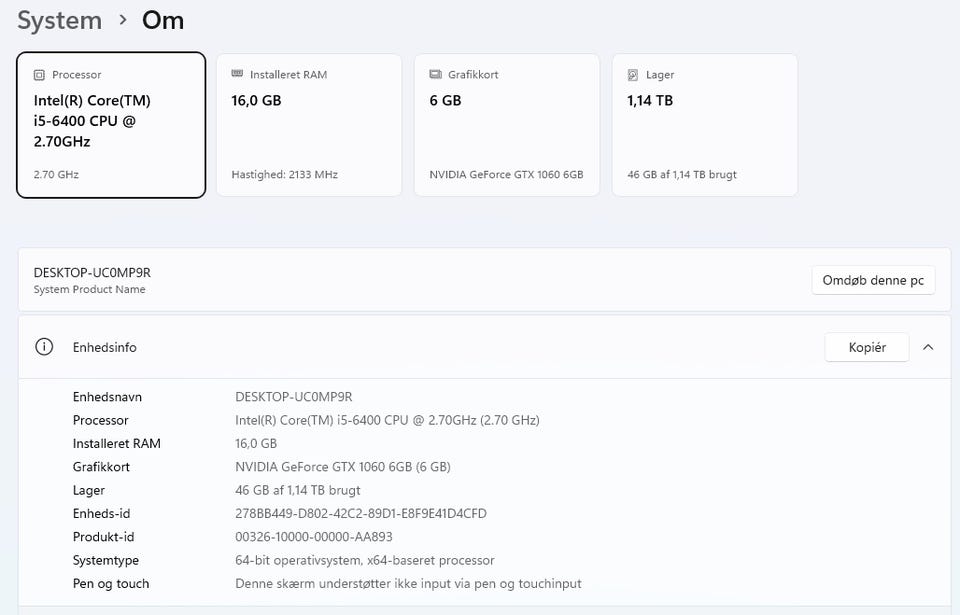The width and height of the screenshot is (960, 615).
Task: Click Omdøb denne pc button
Action: pos(873,280)
